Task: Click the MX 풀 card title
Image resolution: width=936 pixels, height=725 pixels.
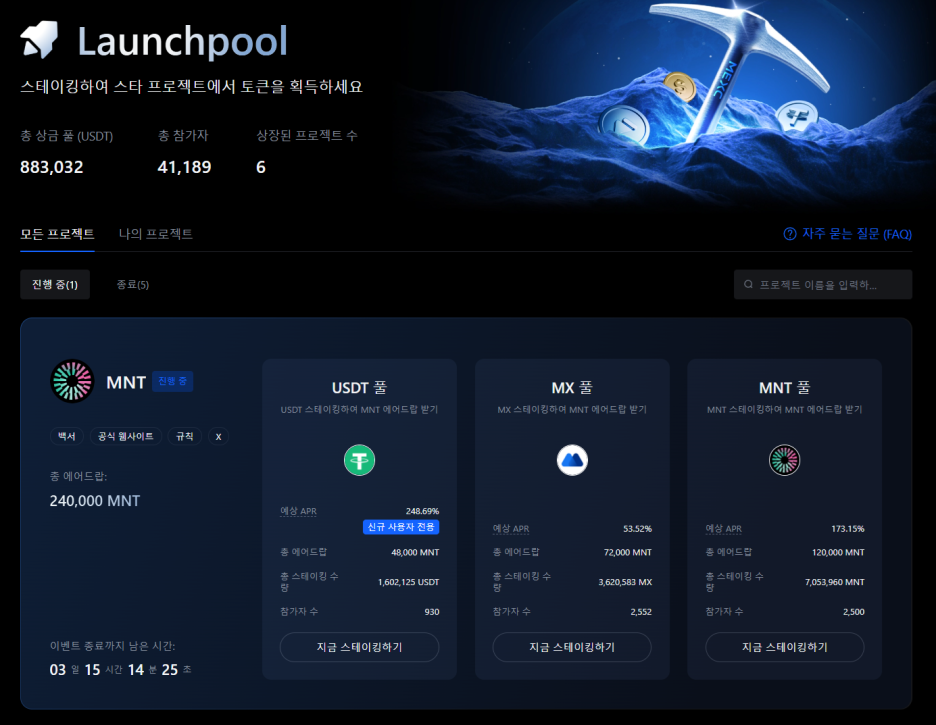Action: [x=572, y=388]
